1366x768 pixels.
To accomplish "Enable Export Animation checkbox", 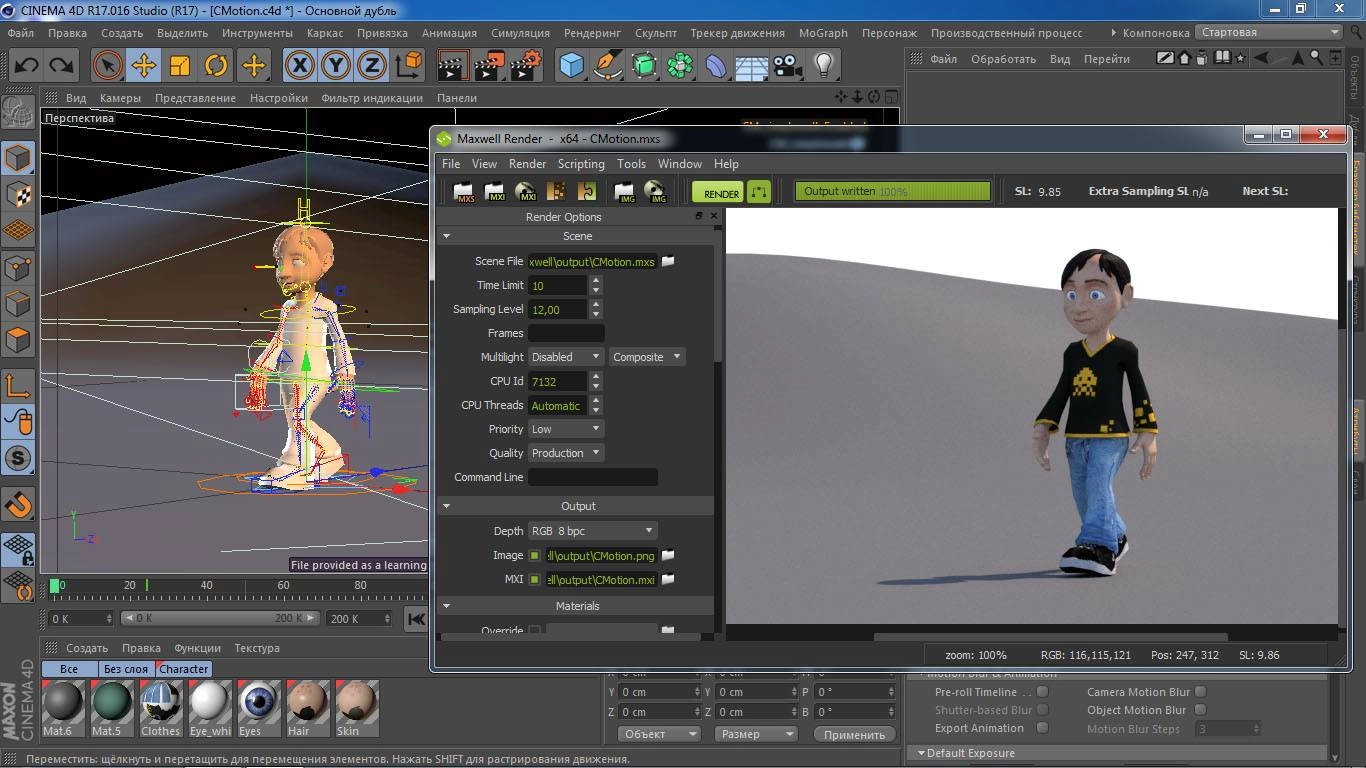I will coord(1043,728).
